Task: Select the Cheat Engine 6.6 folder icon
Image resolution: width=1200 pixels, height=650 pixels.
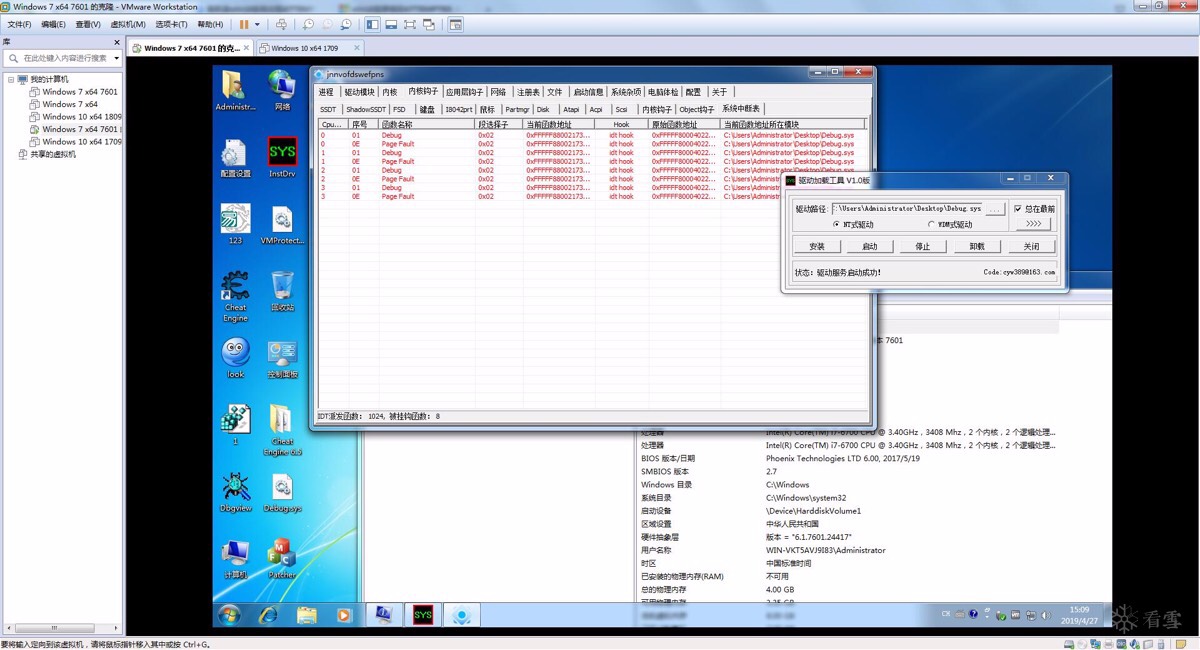Action: coord(282,430)
